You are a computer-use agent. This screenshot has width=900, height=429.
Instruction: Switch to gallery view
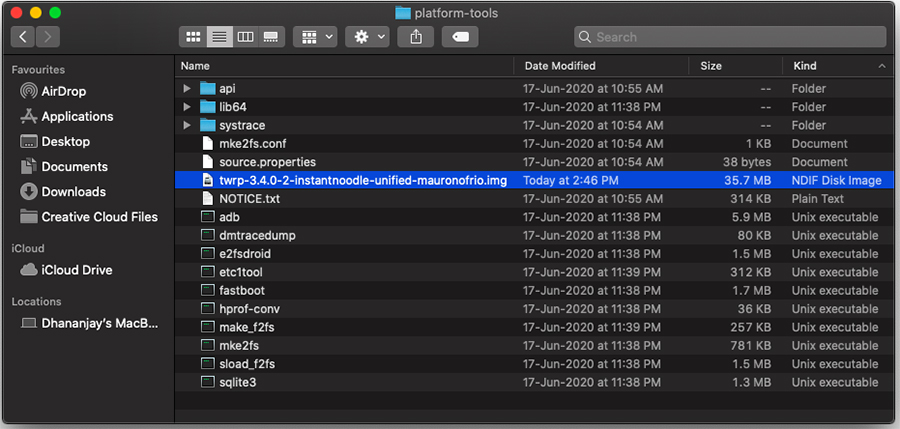[271, 37]
